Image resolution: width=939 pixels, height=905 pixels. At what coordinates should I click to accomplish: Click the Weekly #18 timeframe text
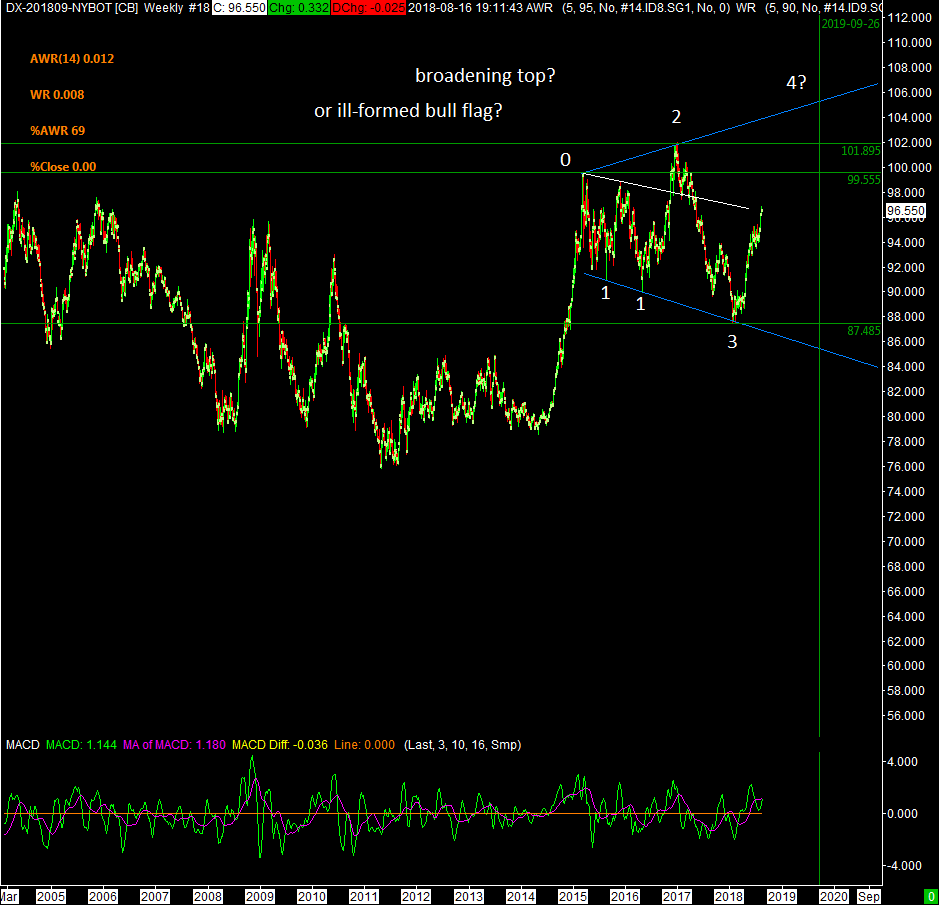[x=177, y=8]
